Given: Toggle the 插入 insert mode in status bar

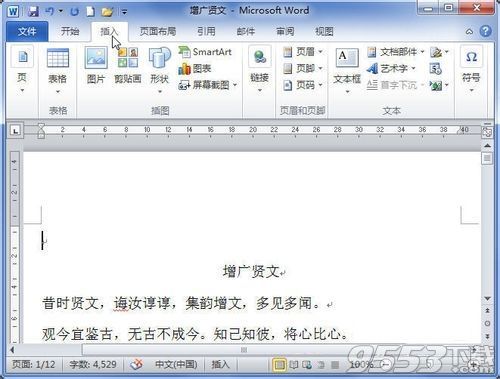Looking at the screenshot, I should pyautogui.click(x=220, y=365).
